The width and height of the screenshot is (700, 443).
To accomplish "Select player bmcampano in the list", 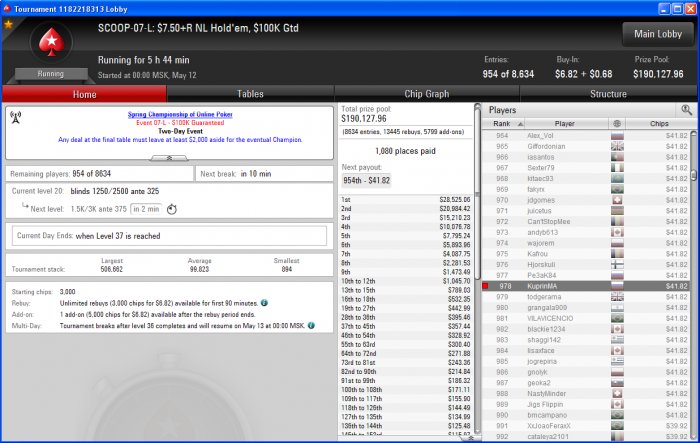I will click(586, 415).
